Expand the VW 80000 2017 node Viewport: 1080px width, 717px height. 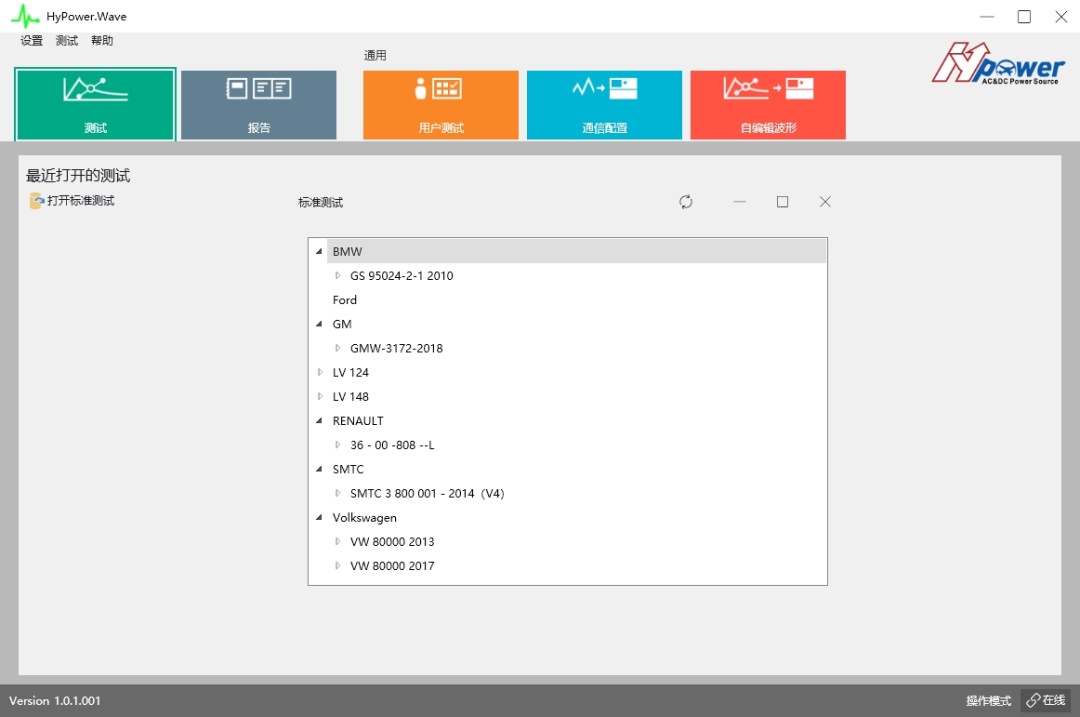point(338,565)
